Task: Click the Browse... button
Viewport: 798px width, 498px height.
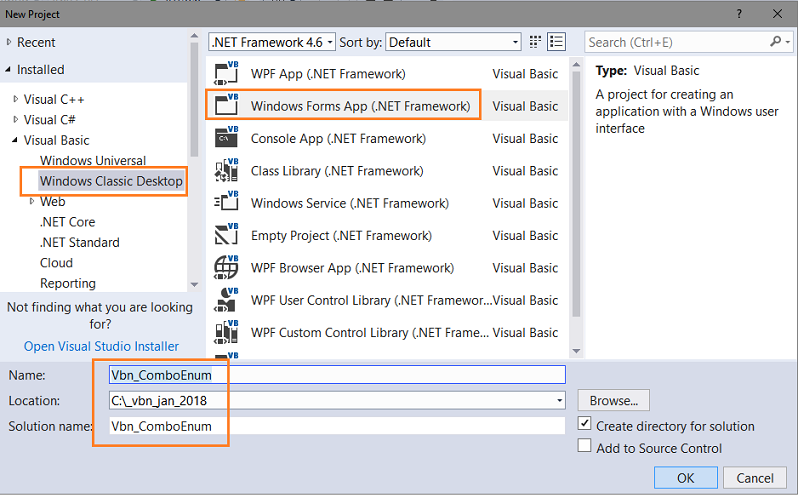Action: (x=613, y=400)
